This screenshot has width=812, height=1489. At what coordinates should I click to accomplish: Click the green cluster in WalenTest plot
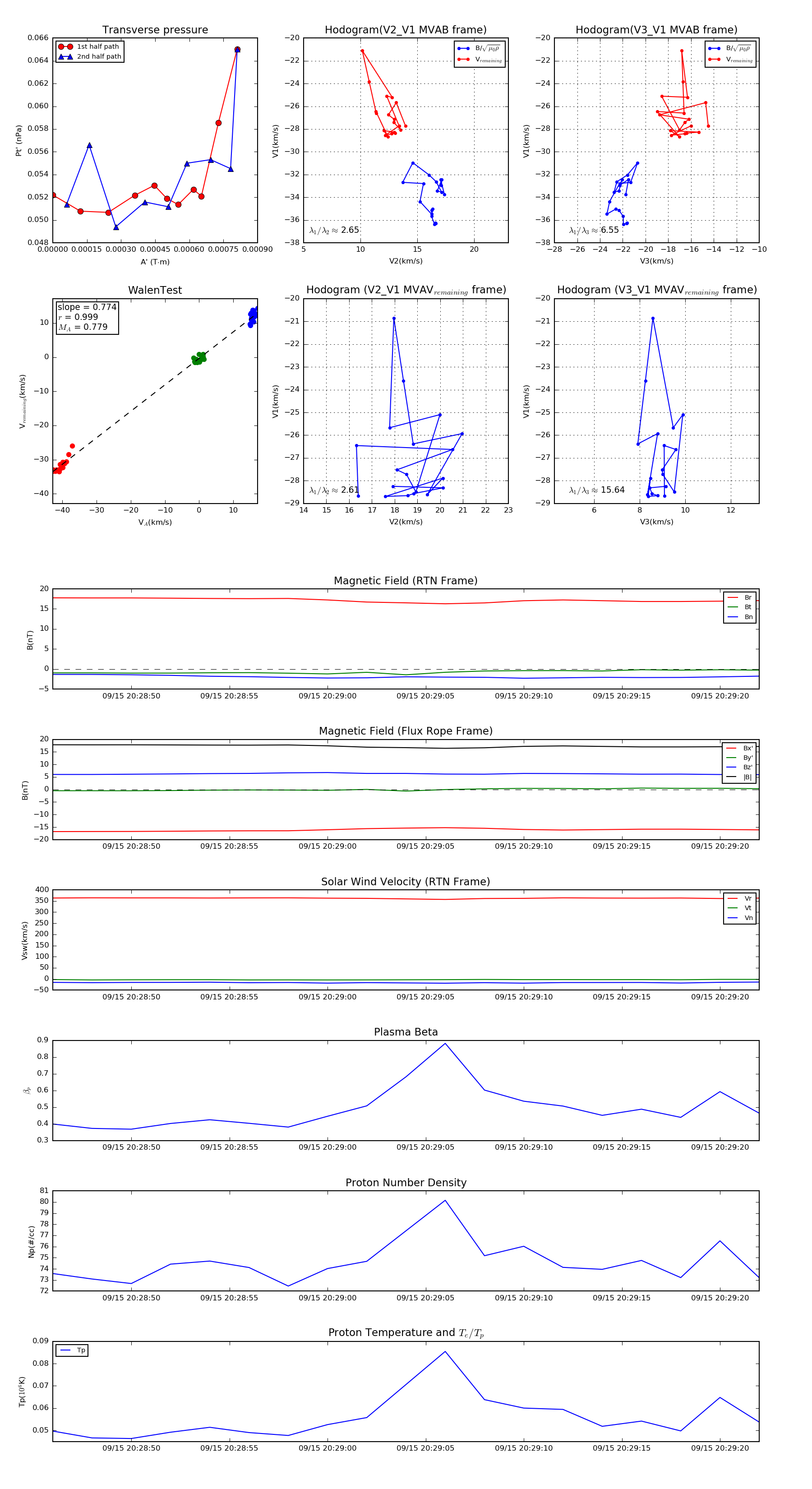click(x=199, y=358)
